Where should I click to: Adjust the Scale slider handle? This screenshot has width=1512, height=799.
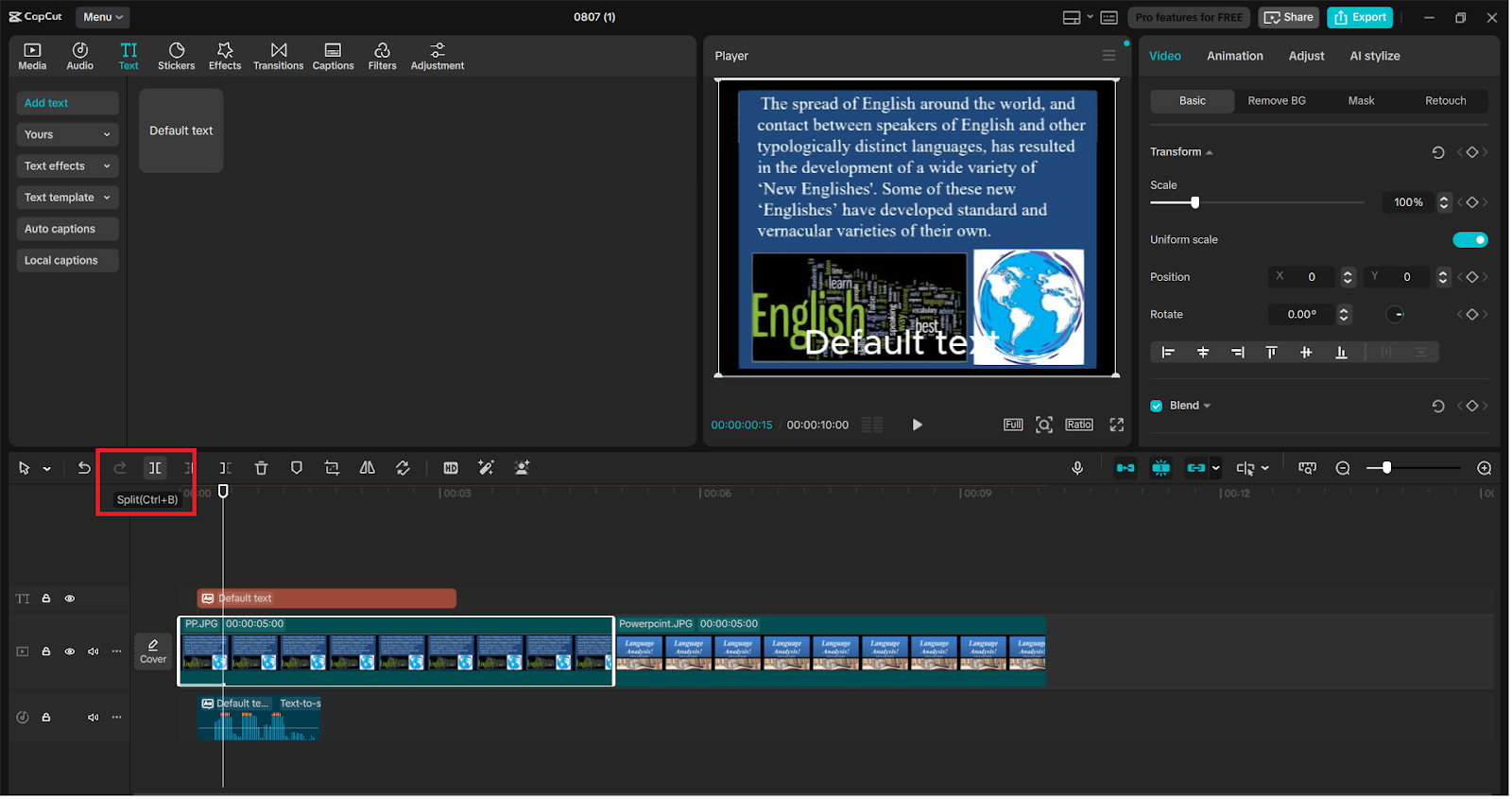[x=1195, y=202]
